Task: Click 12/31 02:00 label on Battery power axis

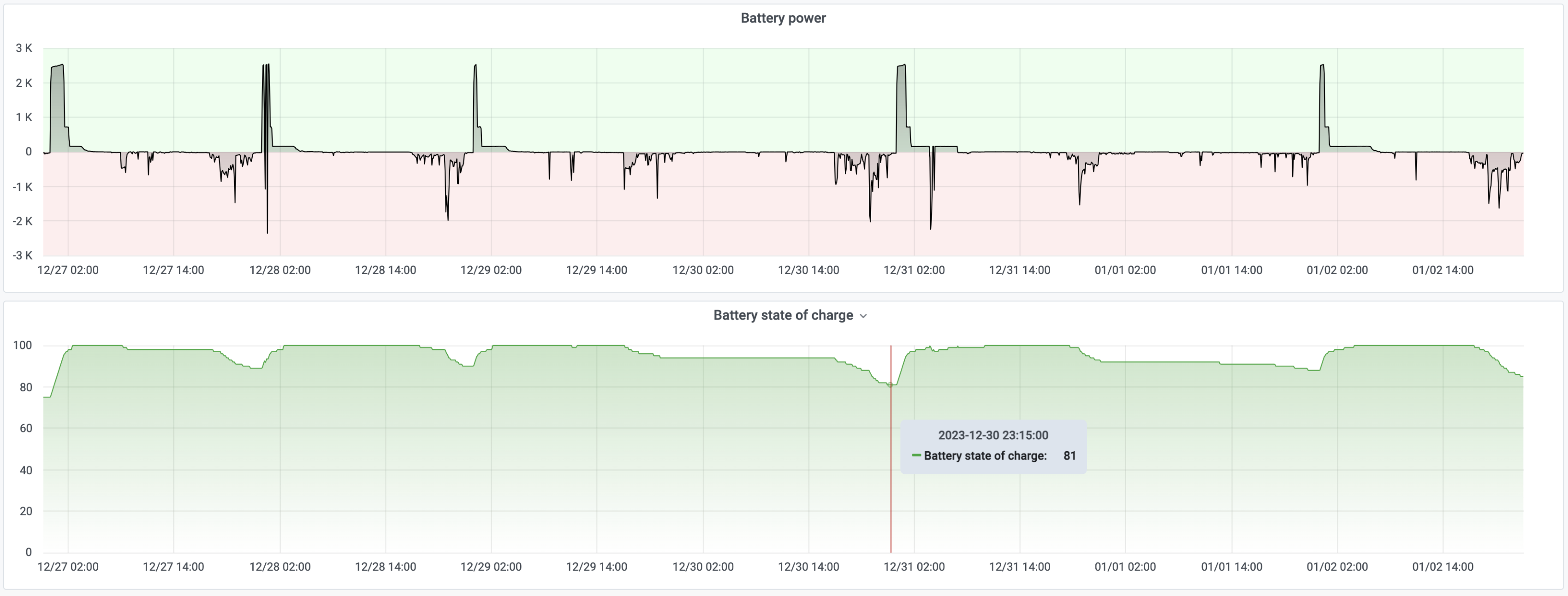Action: tap(914, 270)
